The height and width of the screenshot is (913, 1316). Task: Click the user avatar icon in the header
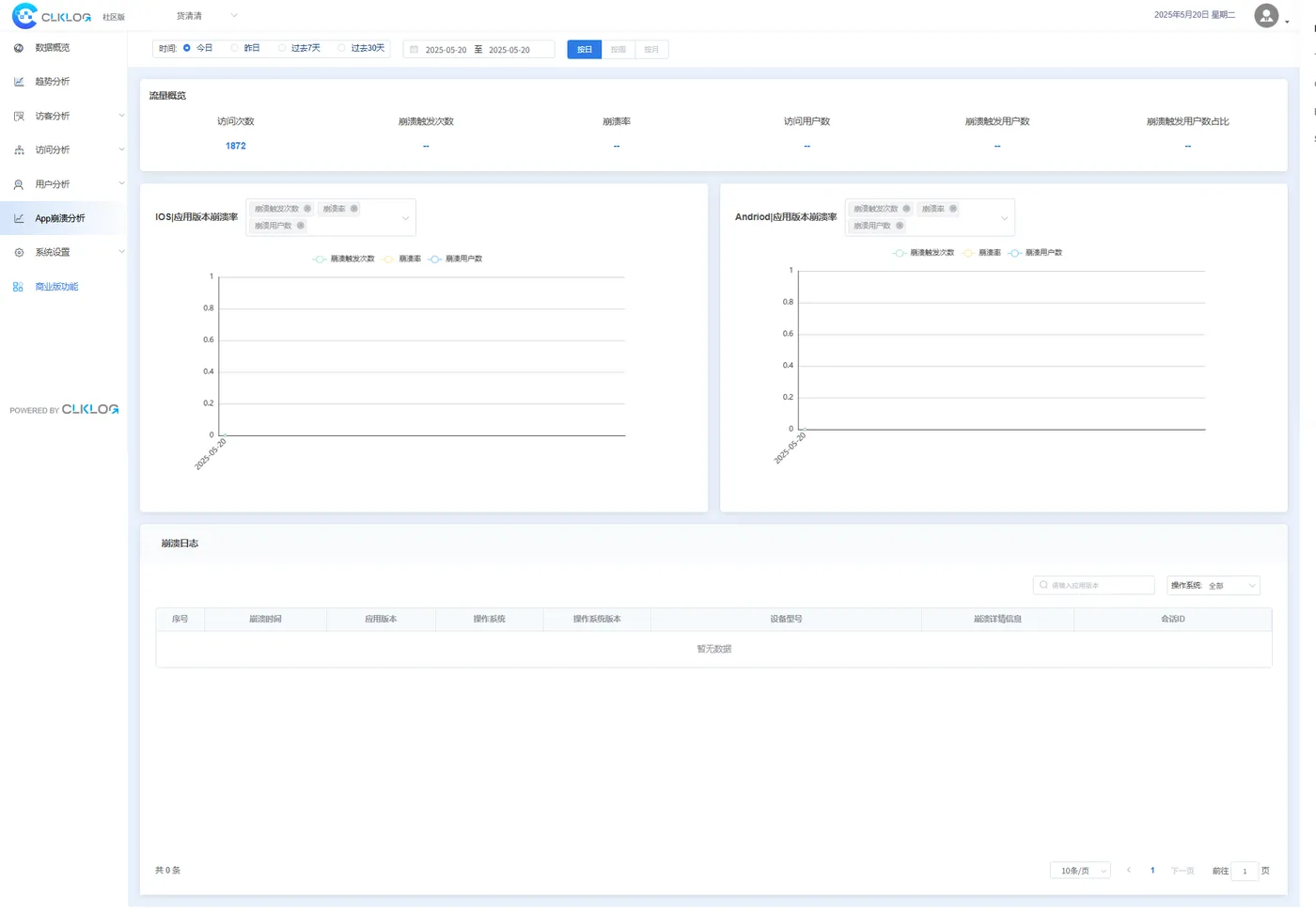coord(1266,16)
